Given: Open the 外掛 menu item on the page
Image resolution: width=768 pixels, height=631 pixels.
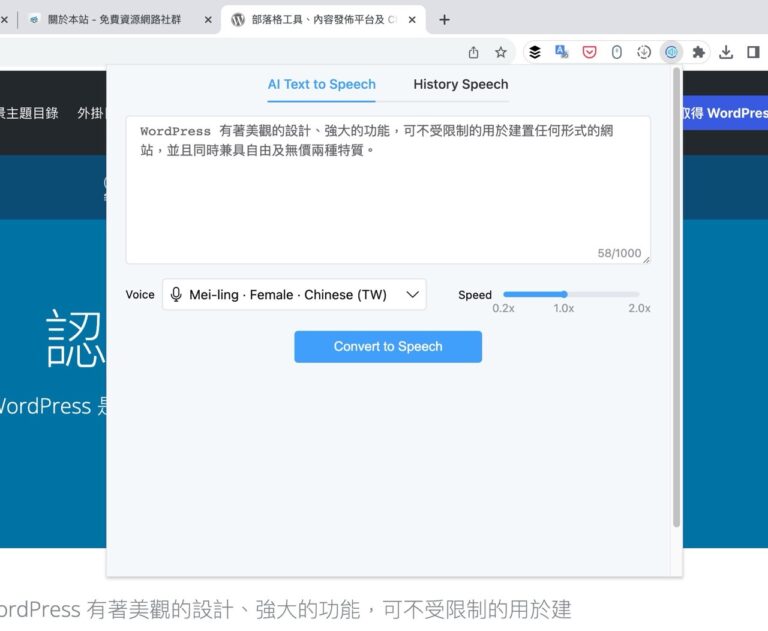Looking at the screenshot, I should [91, 113].
